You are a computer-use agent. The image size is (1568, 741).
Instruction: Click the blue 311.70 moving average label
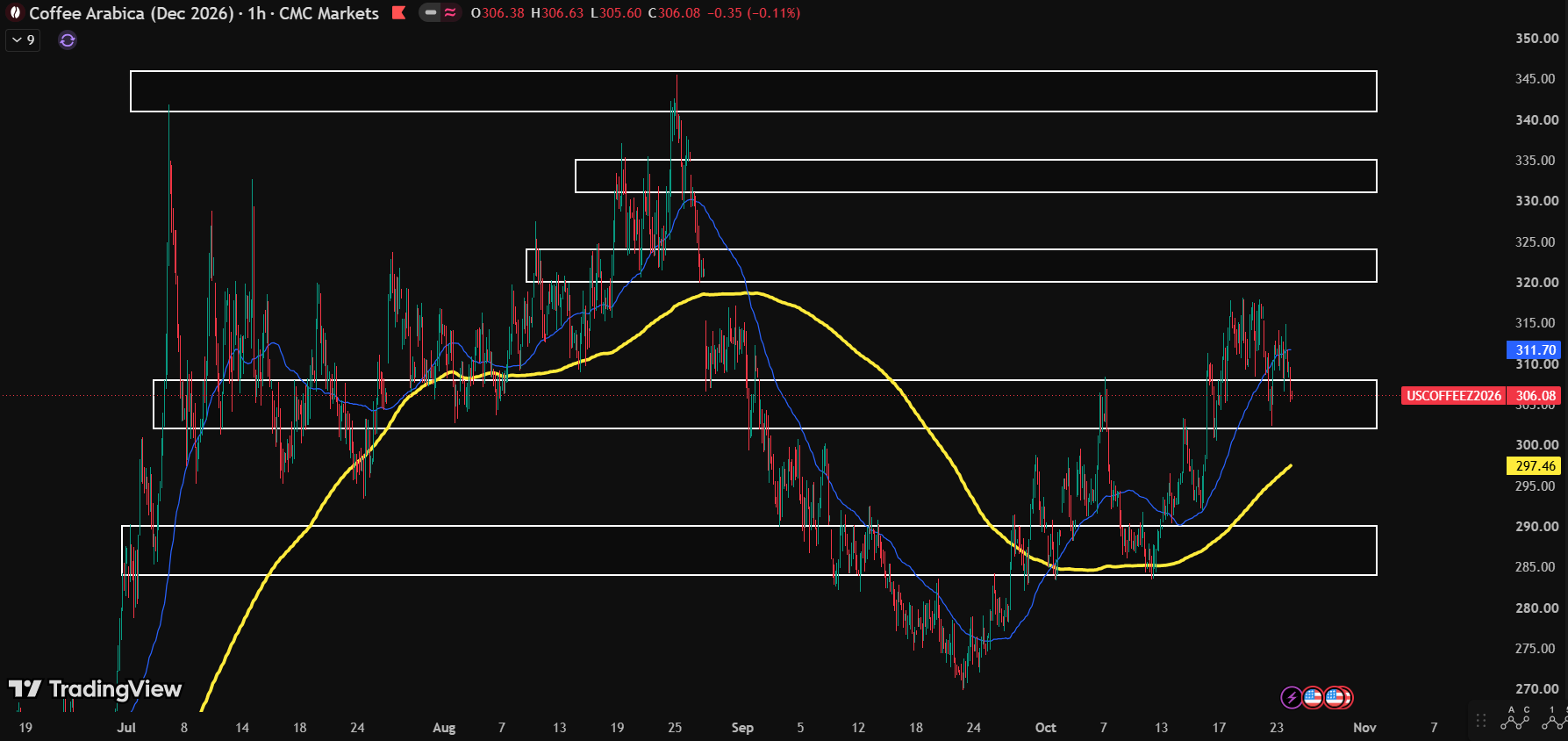(x=1534, y=349)
